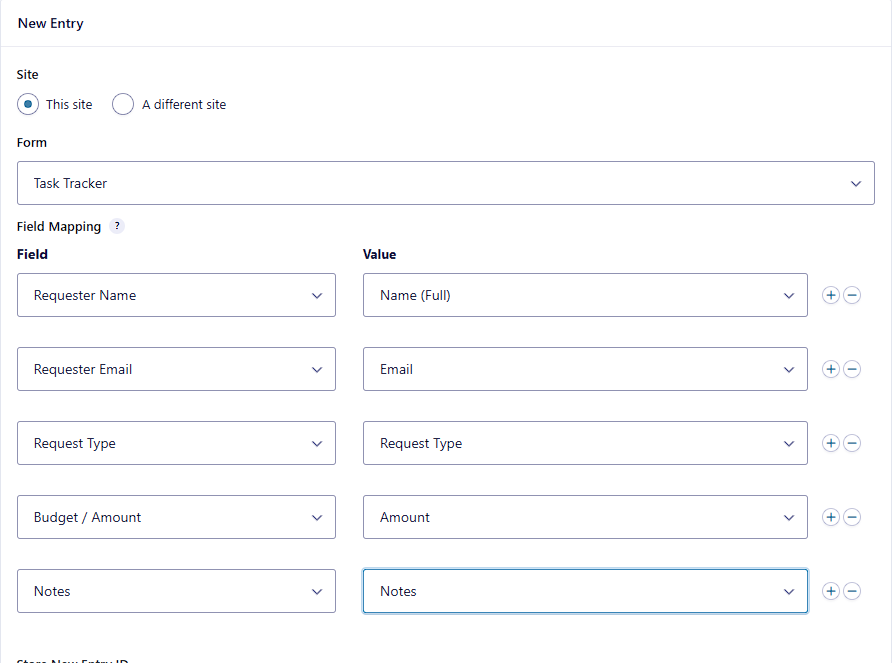Image resolution: width=892 pixels, height=663 pixels.
Task: Add a mapping row after Requester Name
Action: coord(831,295)
